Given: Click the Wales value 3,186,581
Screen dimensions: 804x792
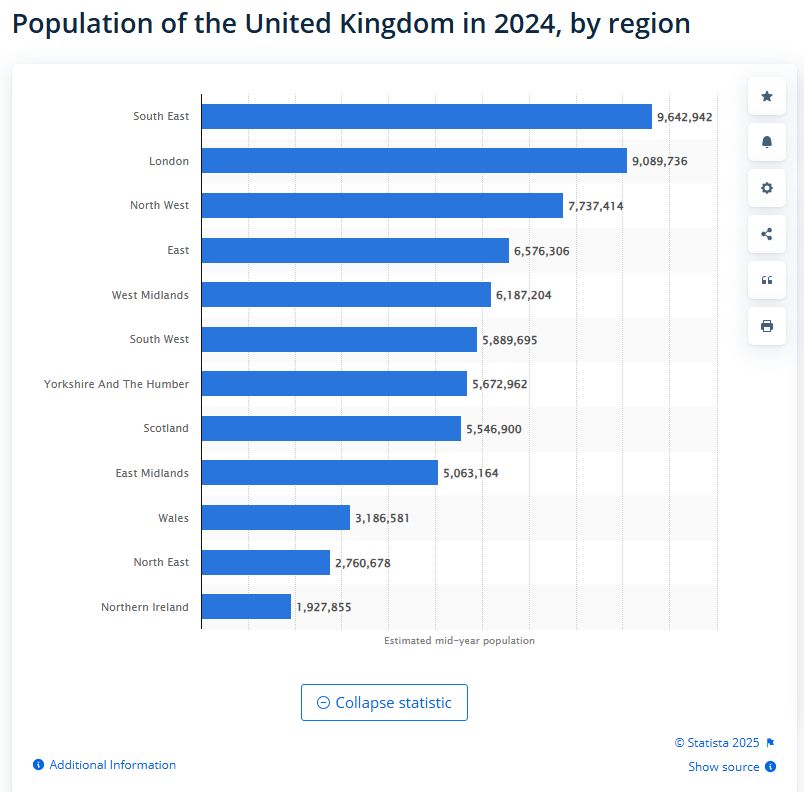Looking at the screenshot, I should (383, 518).
